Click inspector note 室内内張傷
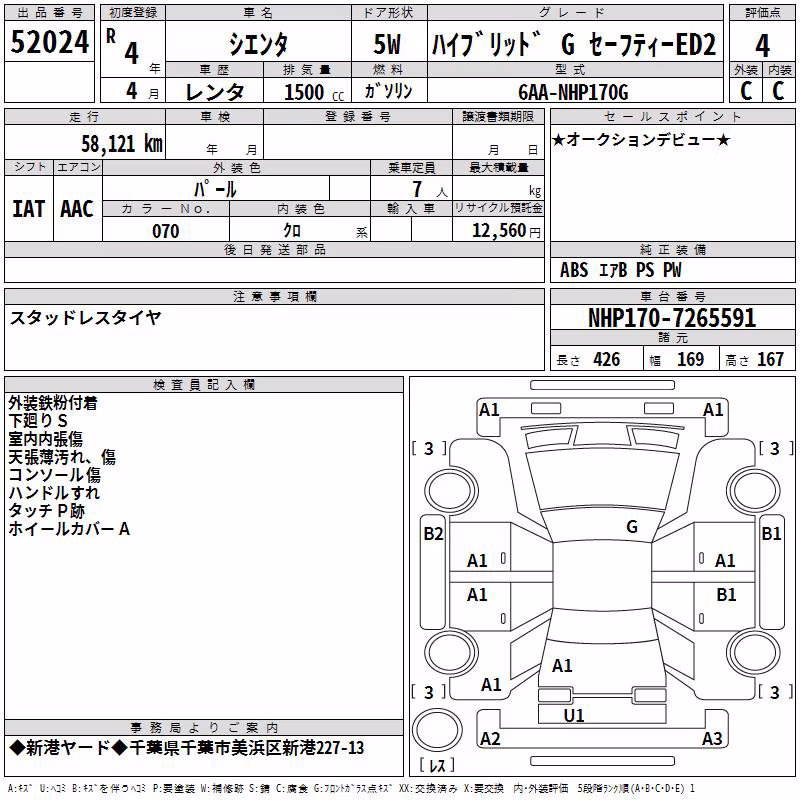 click(45, 439)
